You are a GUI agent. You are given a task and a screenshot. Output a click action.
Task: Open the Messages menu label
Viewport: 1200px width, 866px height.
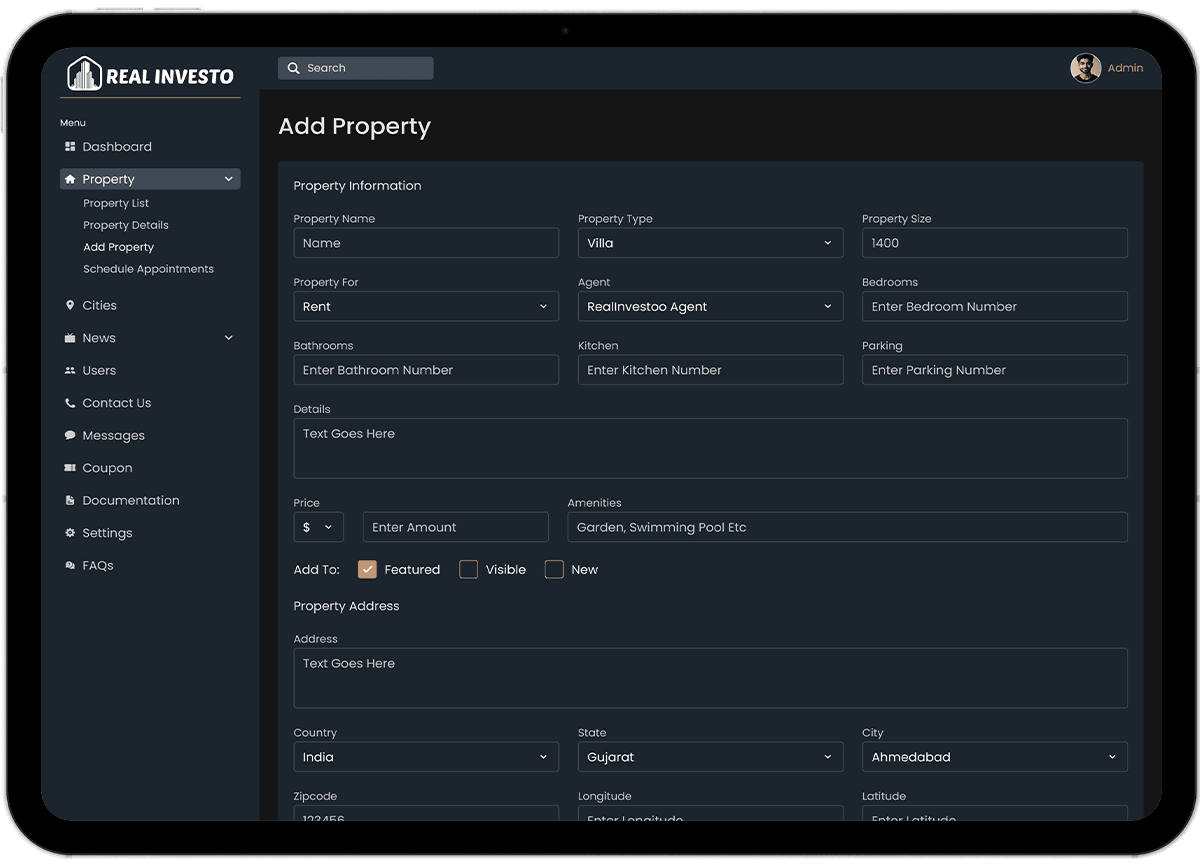(x=114, y=436)
